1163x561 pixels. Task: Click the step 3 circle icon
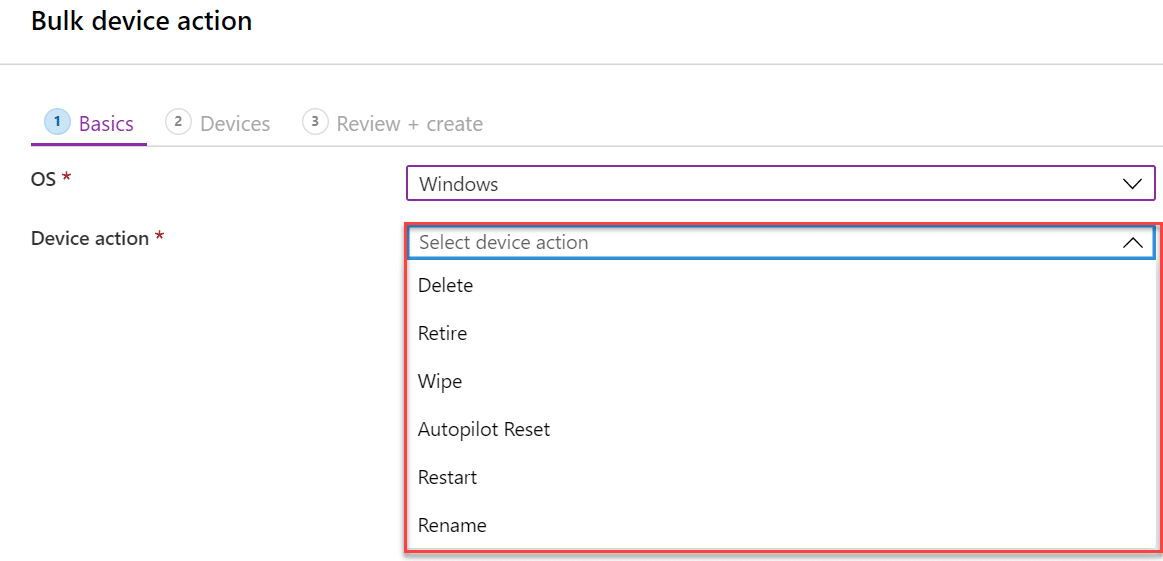point(315,122)
